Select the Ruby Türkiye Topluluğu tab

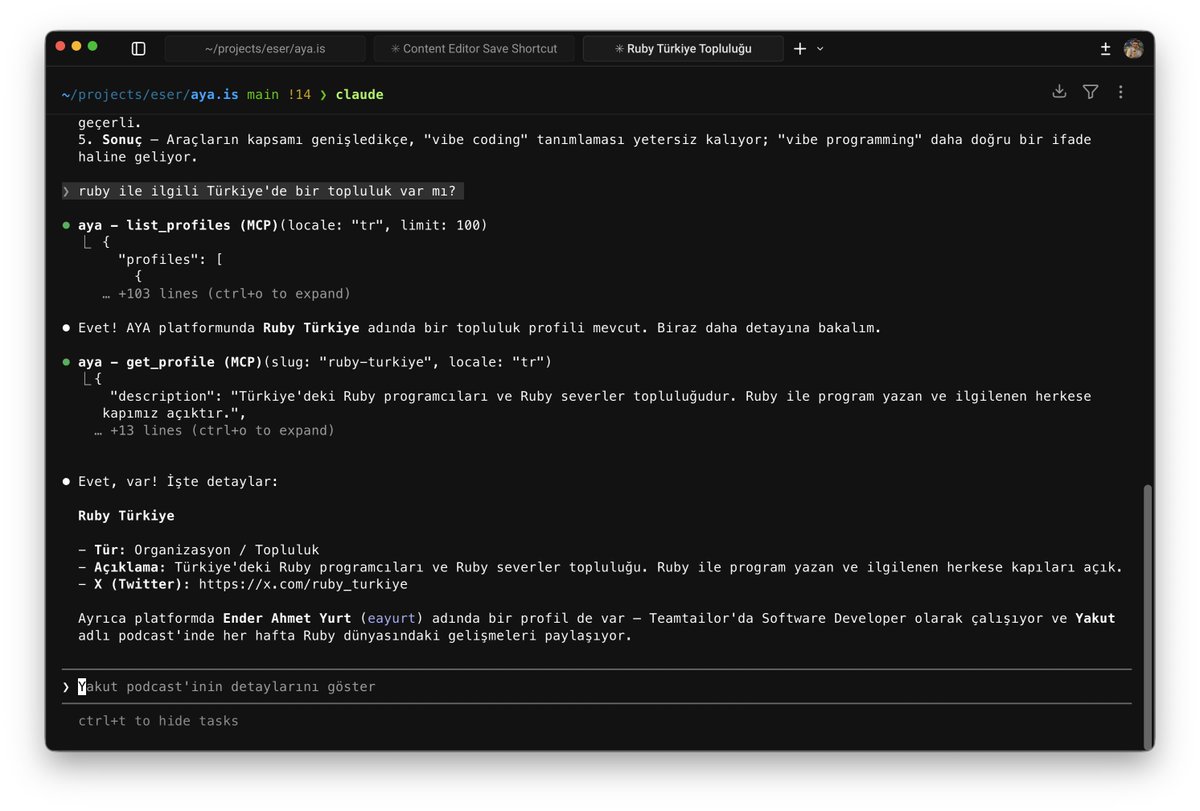[683, 48]
